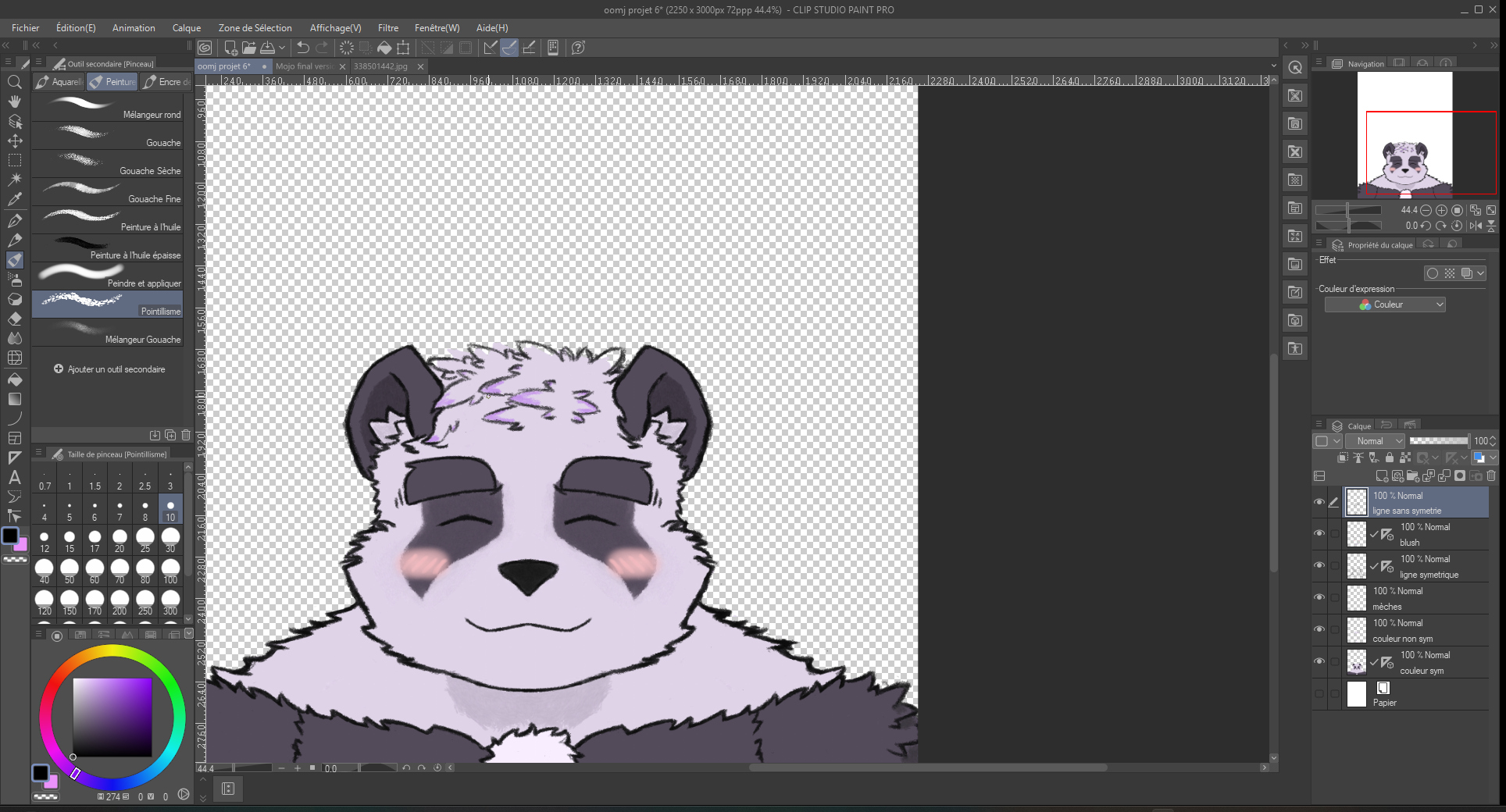Select the Fill bucket tool
The height and width of the screenshot is (812, 1506).
(14, 379)
